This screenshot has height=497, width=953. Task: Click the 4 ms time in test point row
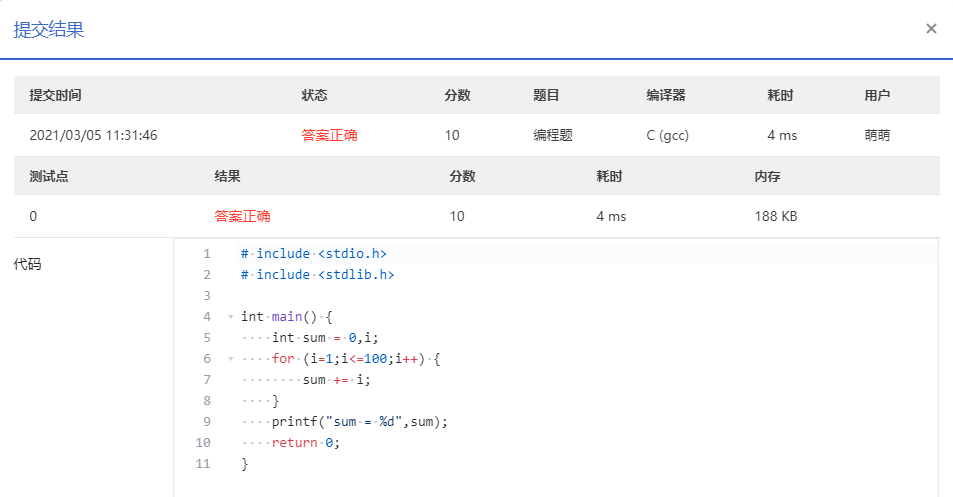click(x=611, y=216)
